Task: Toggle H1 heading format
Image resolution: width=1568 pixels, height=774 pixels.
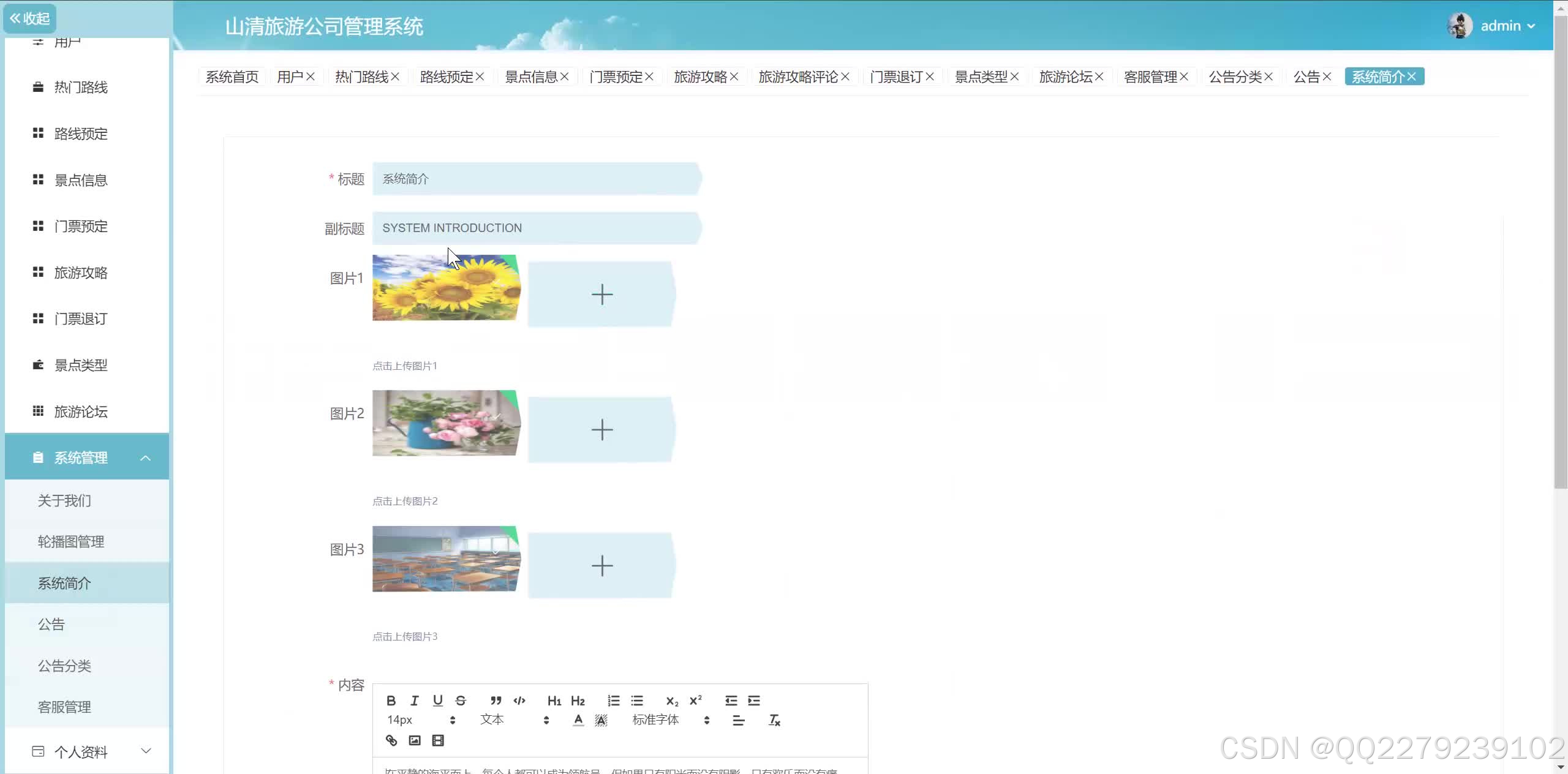Action: [554, 701]
